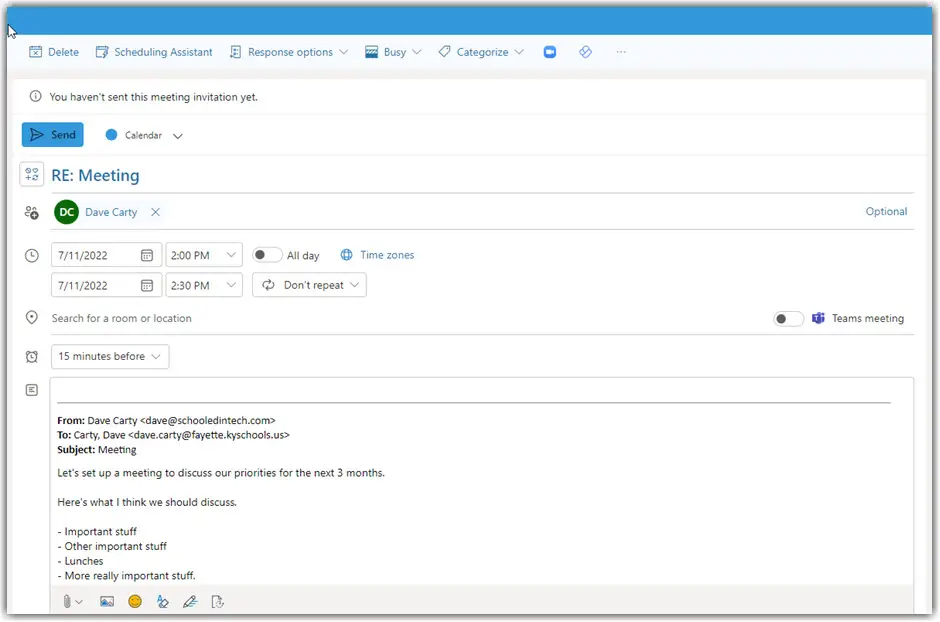Open the Scheduling Assistant

(x=154, y=52)
